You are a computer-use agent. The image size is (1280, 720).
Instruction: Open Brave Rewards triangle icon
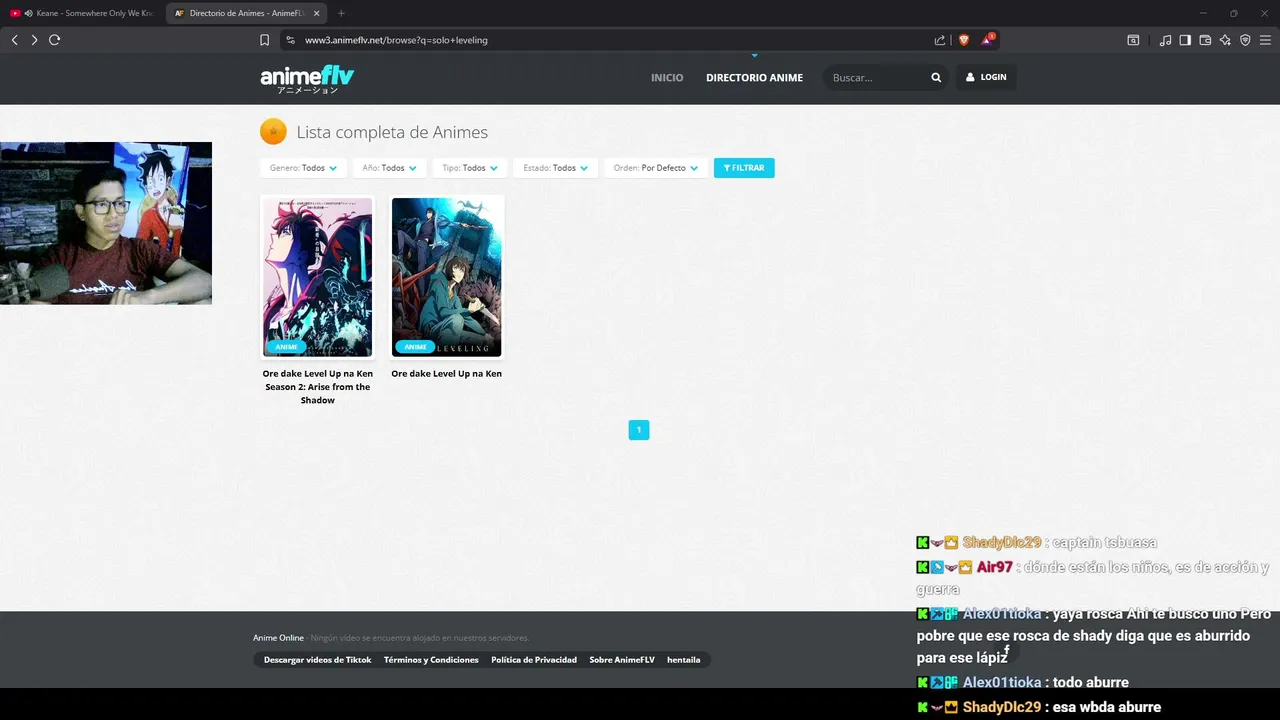click(988, 40)
